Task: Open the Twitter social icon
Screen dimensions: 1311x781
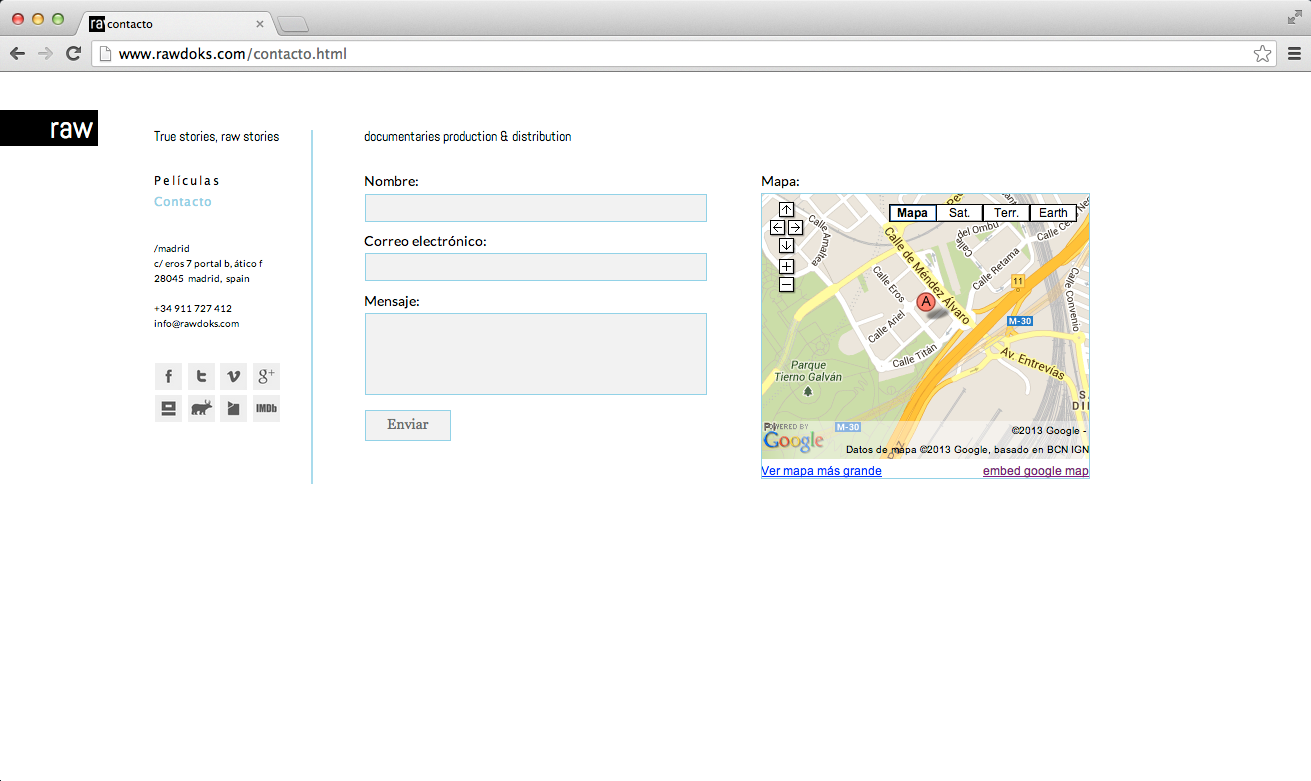Action: tap(201, 376)
